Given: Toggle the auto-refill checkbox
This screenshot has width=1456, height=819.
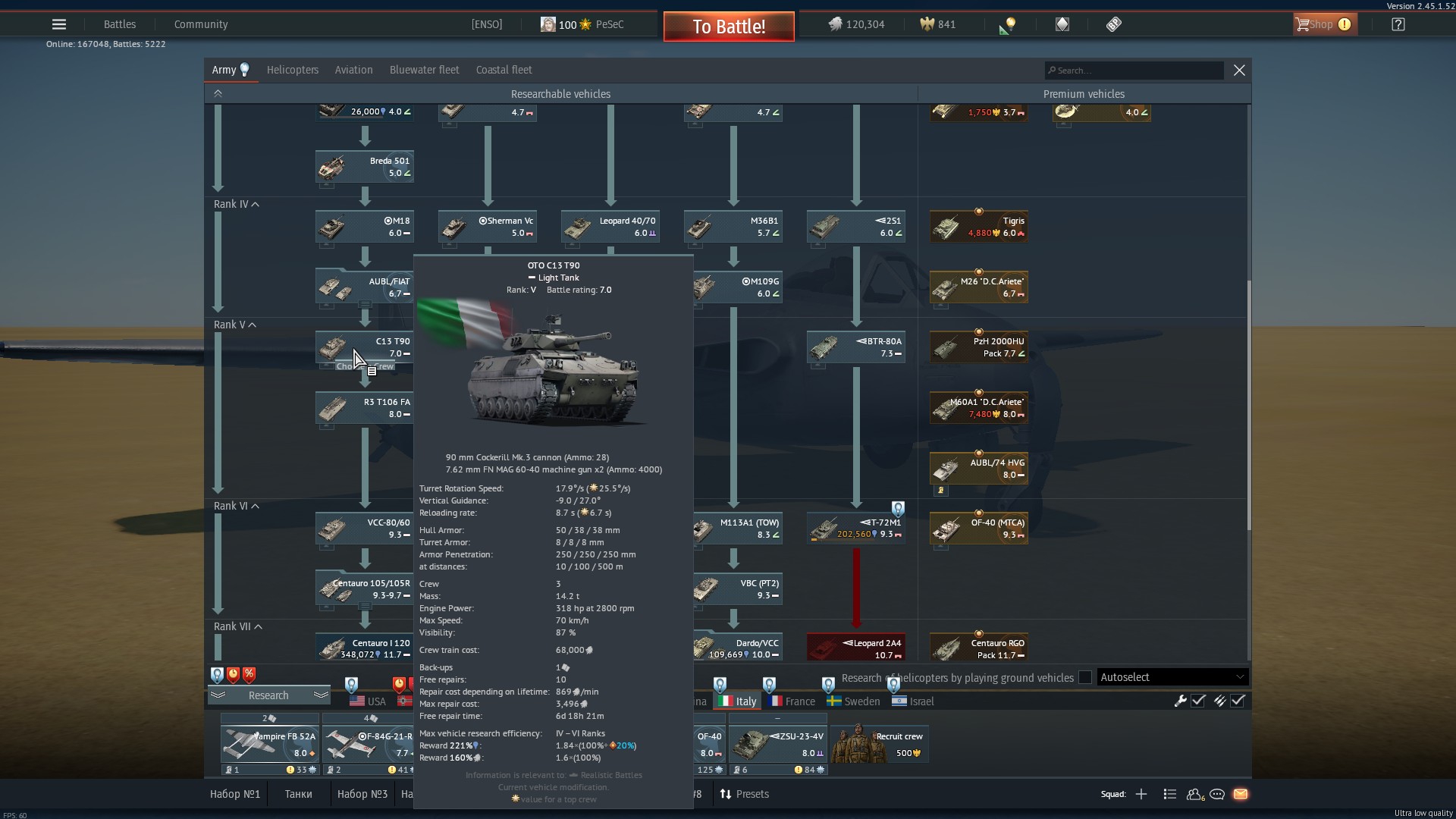Looking at the screenshot, I should 1238,701.
